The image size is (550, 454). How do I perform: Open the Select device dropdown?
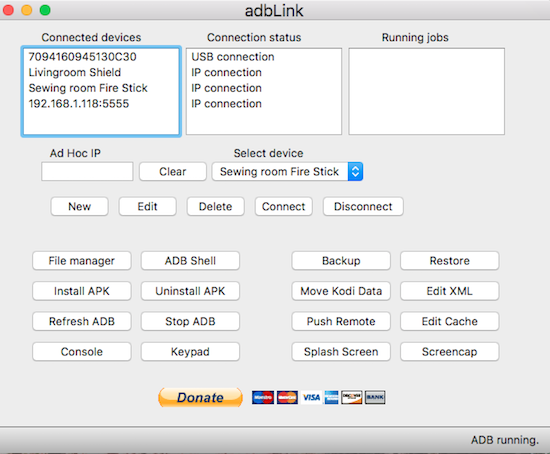click(x=287, y=172)
